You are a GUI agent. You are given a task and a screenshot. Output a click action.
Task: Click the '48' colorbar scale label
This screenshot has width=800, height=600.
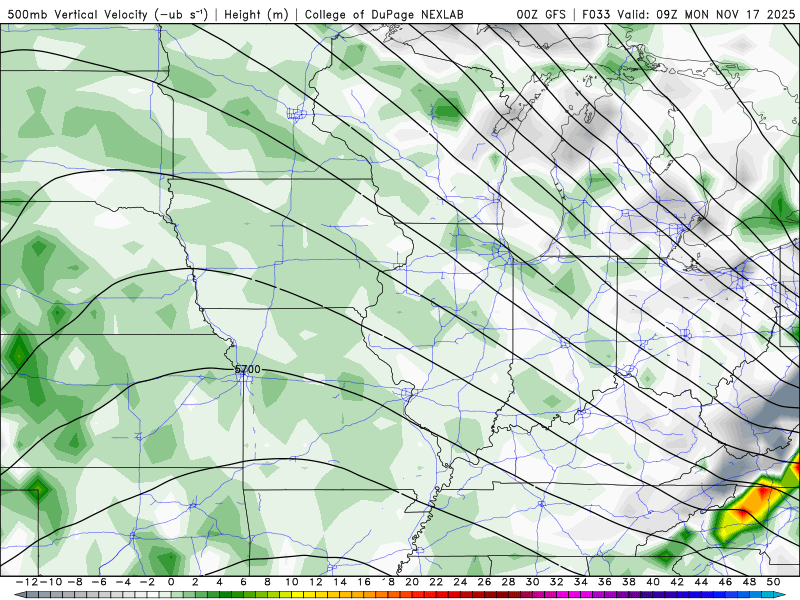749,582
